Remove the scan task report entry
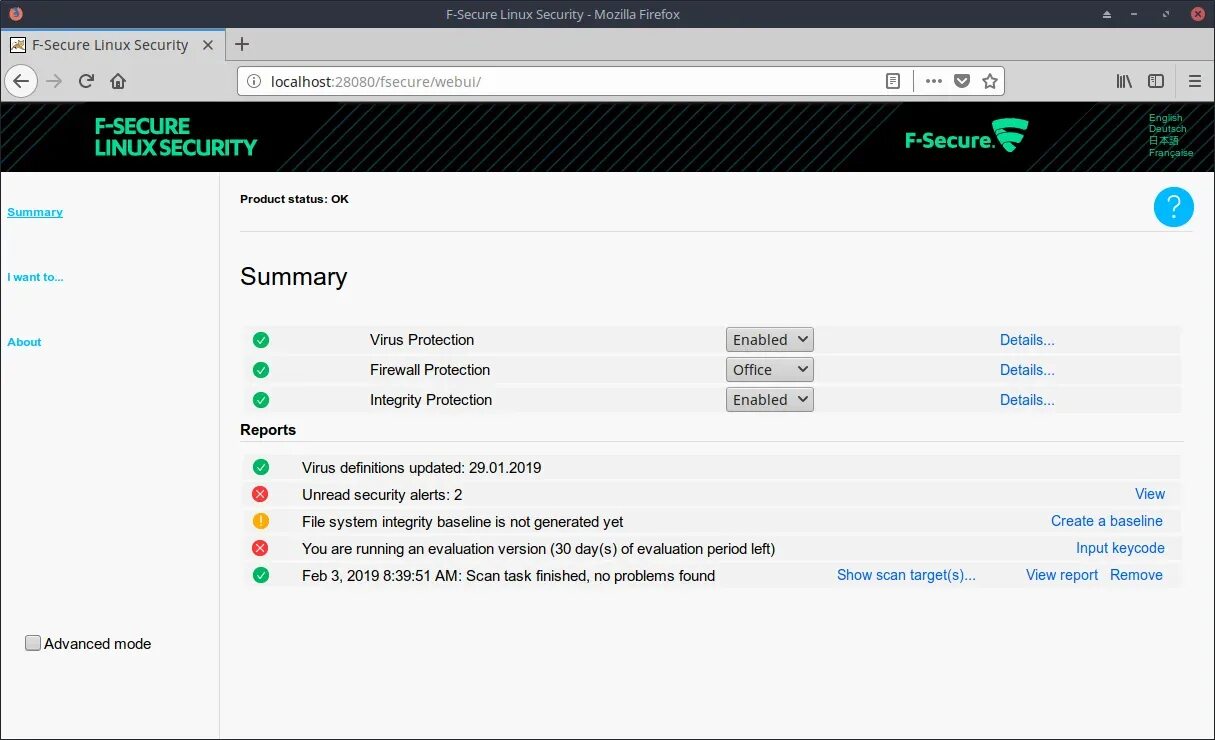Viewport: 1215px width, 740px height. pos(1136,575)
